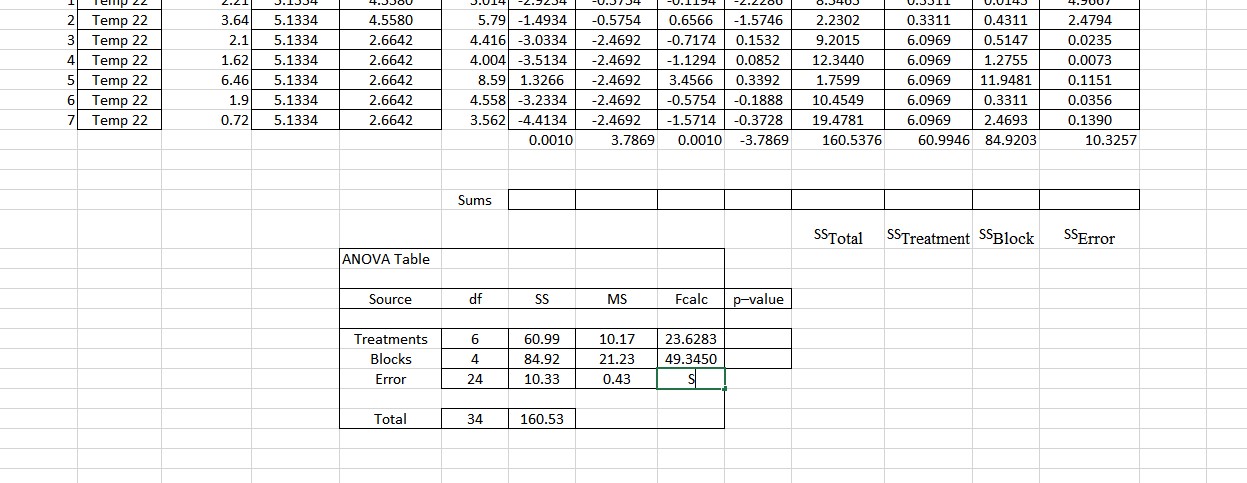This screenshot has height=483, width=1247.
Task: Click the SSTreatment label
Action: pos(928,238)
